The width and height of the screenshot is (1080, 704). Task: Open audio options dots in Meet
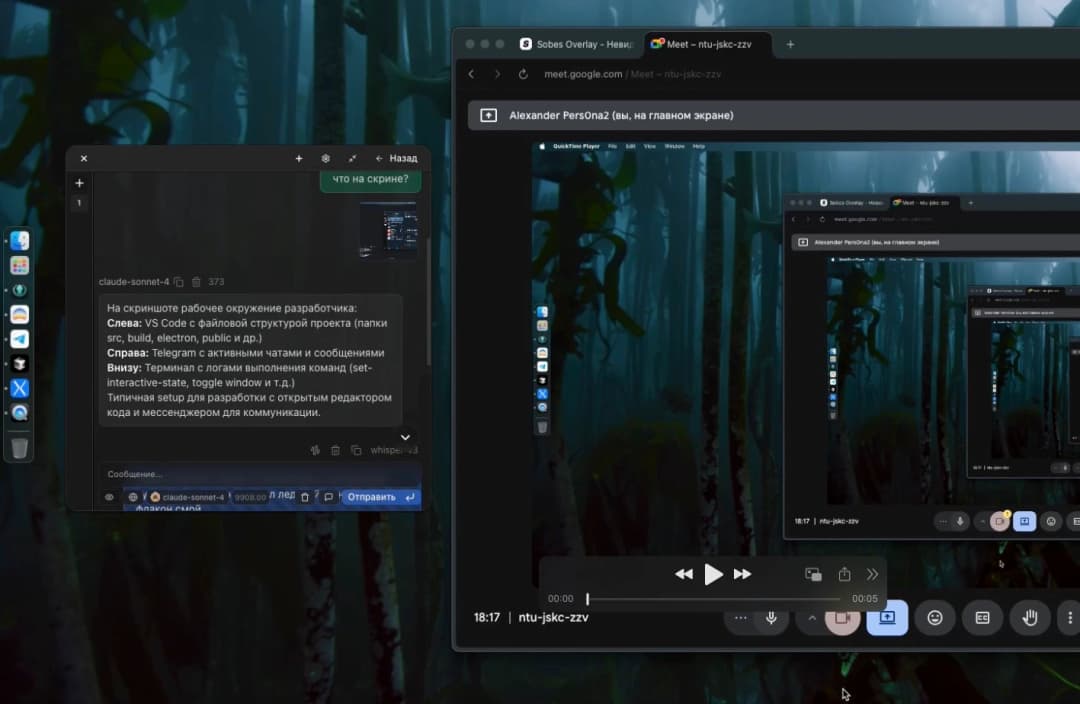pyautogui.click(x=740, y=618)
